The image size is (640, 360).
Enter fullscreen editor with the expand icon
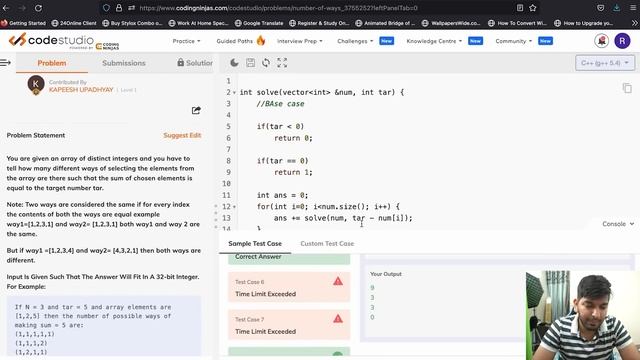point(282,62)
